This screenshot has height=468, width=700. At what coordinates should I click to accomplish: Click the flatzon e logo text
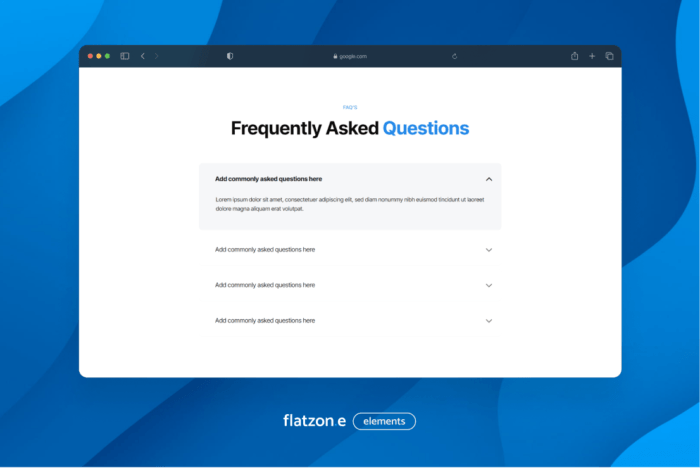coord(314,421)
